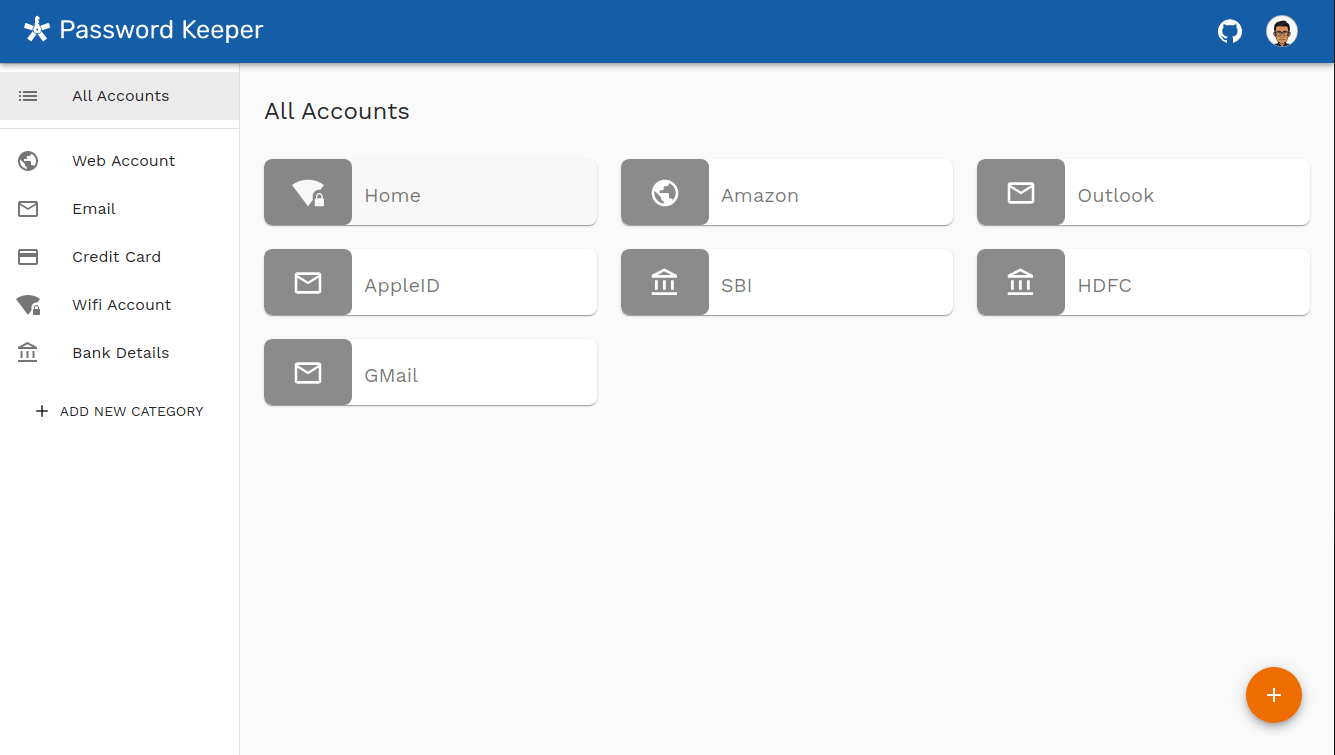Open the Web Account category
This screenshot has height=755, width=1335.
tap(120, 161)
